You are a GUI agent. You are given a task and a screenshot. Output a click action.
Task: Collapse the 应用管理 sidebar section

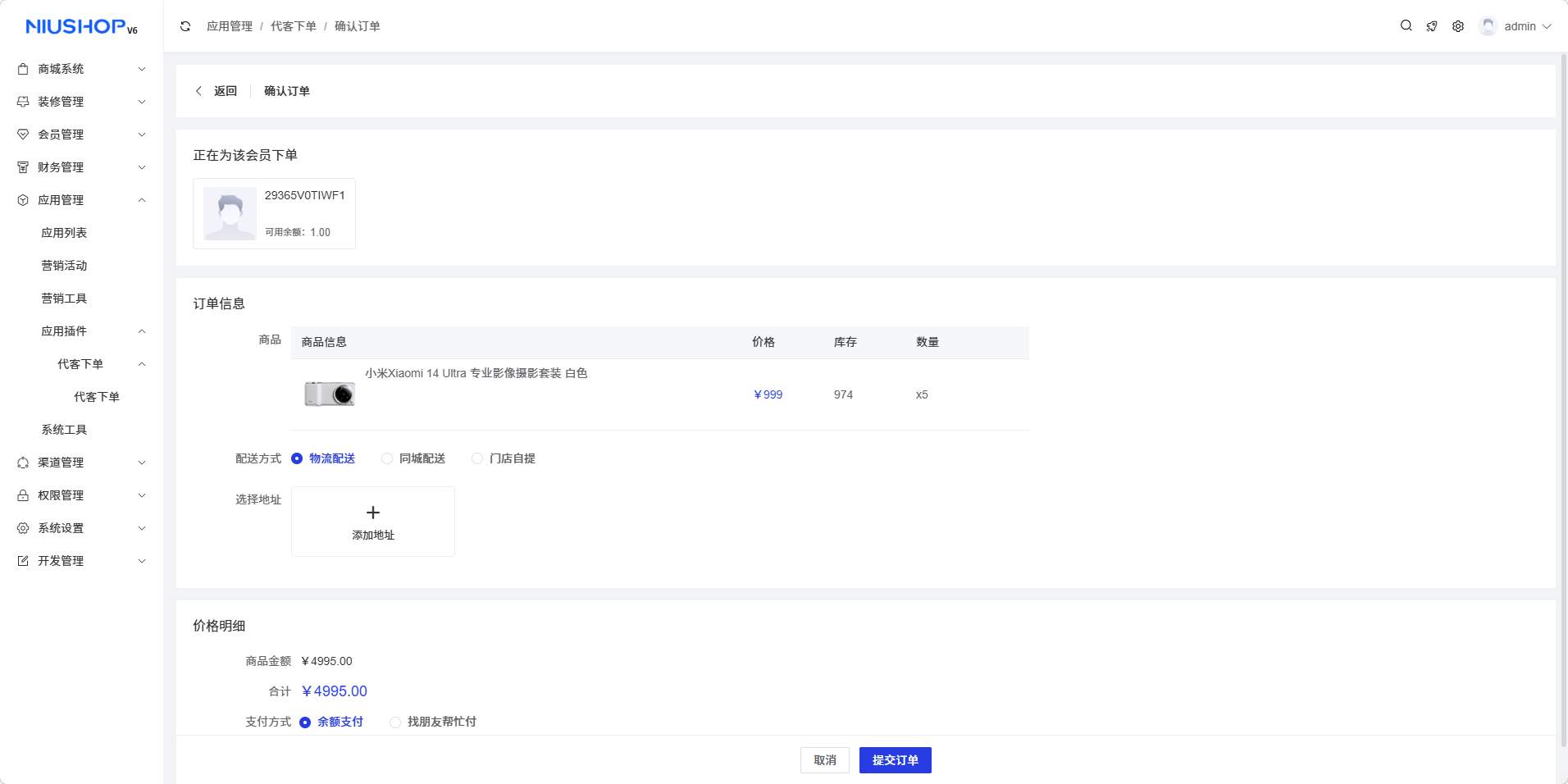pos(81,200)
